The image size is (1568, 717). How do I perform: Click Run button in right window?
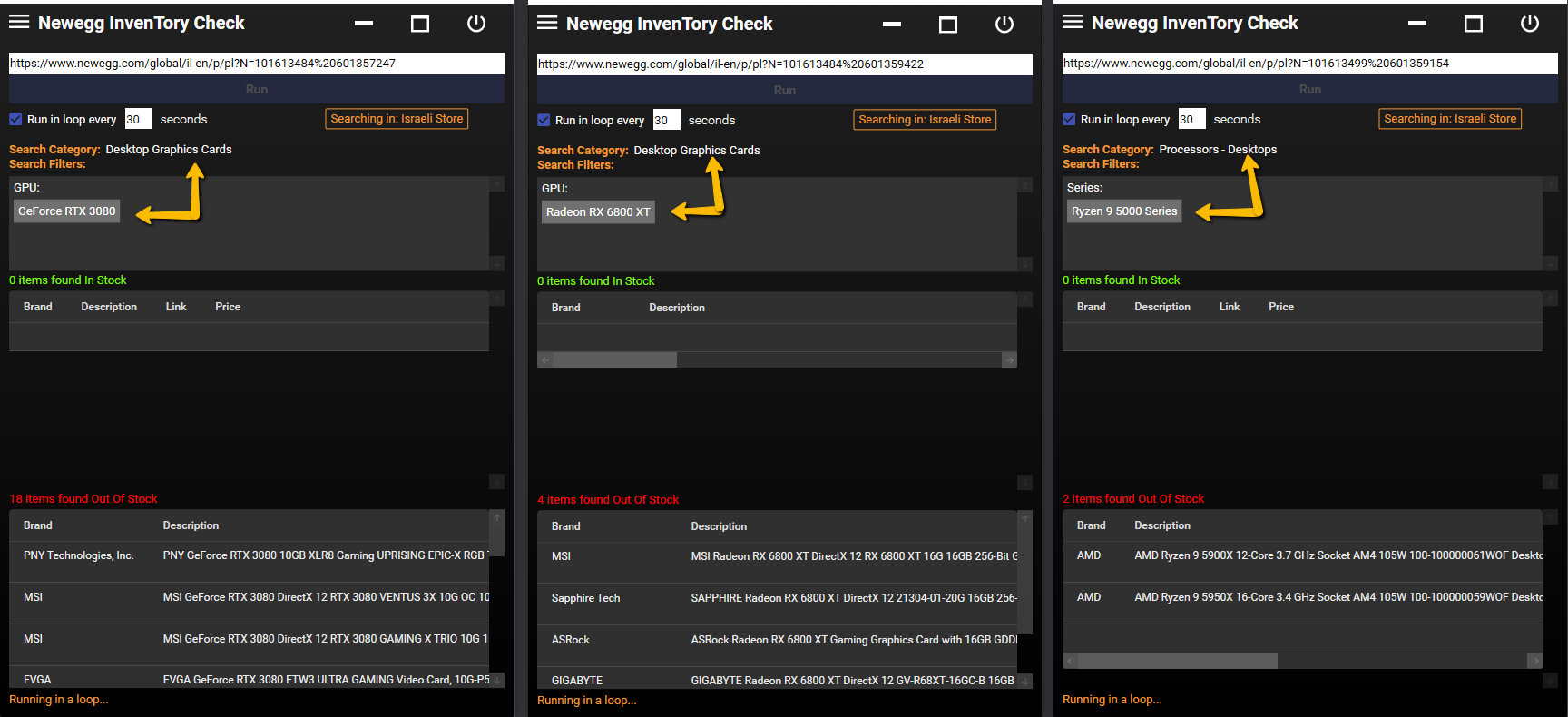(x=1310, y=89)
